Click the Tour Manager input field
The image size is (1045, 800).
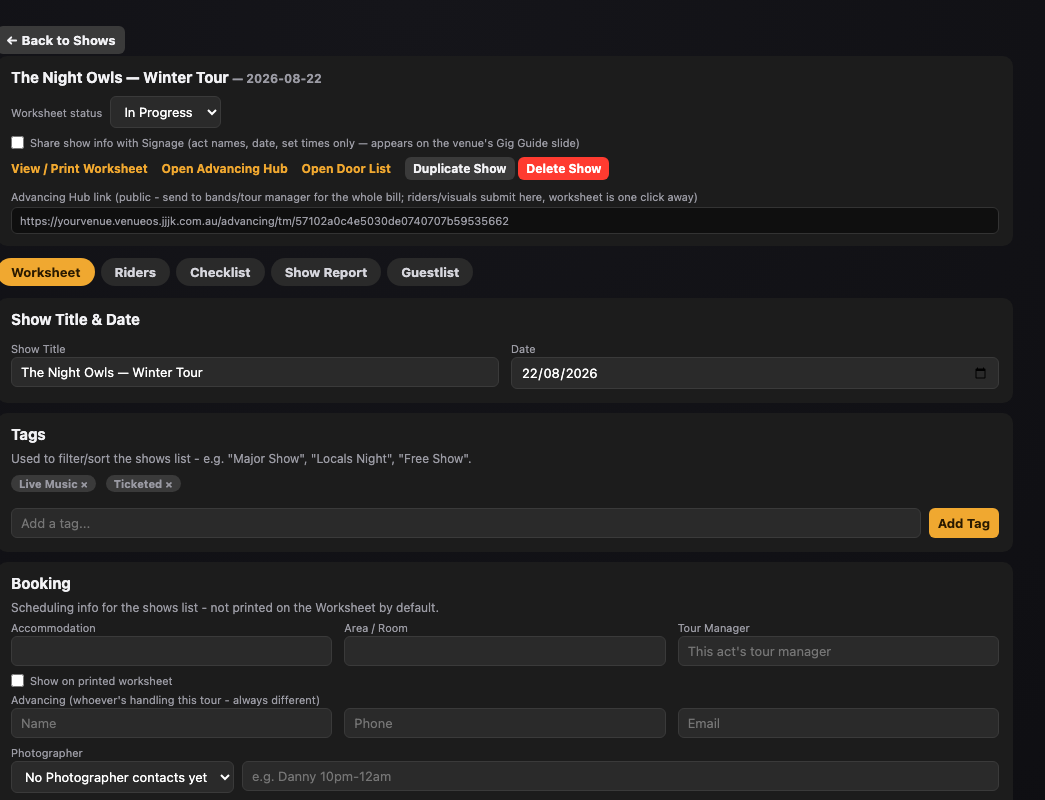[838, 651]
